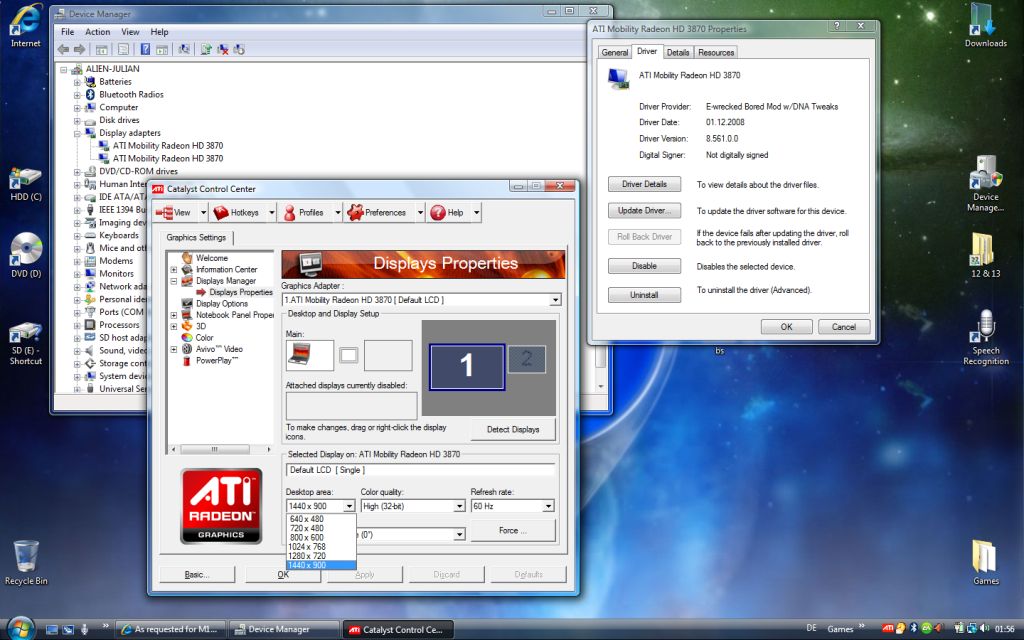Click the Disable button in Driver tab
This screenshot has width=1024, height=640.
coord(644,266)
